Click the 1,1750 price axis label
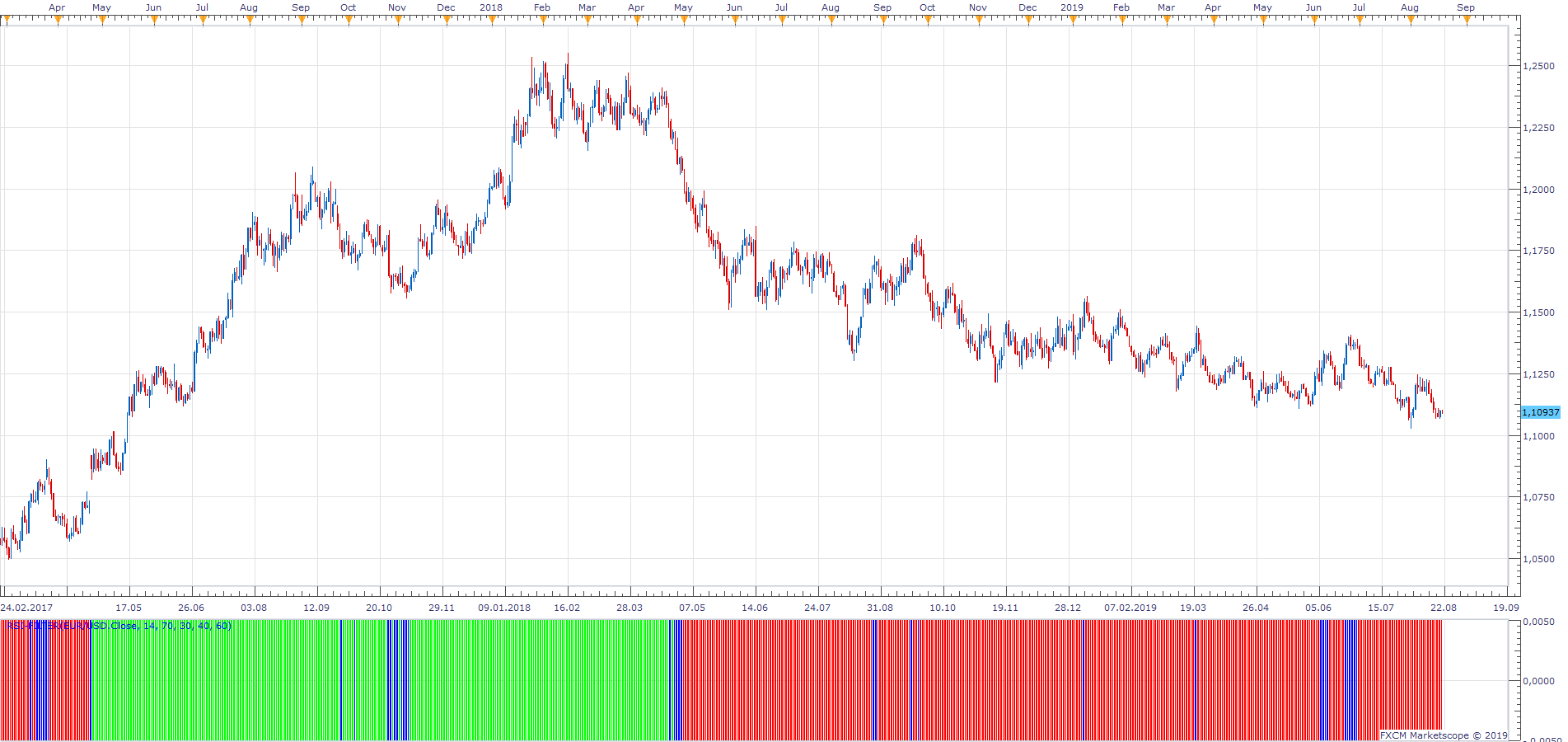1568x742 pixels. click(x=1540, y=251)
